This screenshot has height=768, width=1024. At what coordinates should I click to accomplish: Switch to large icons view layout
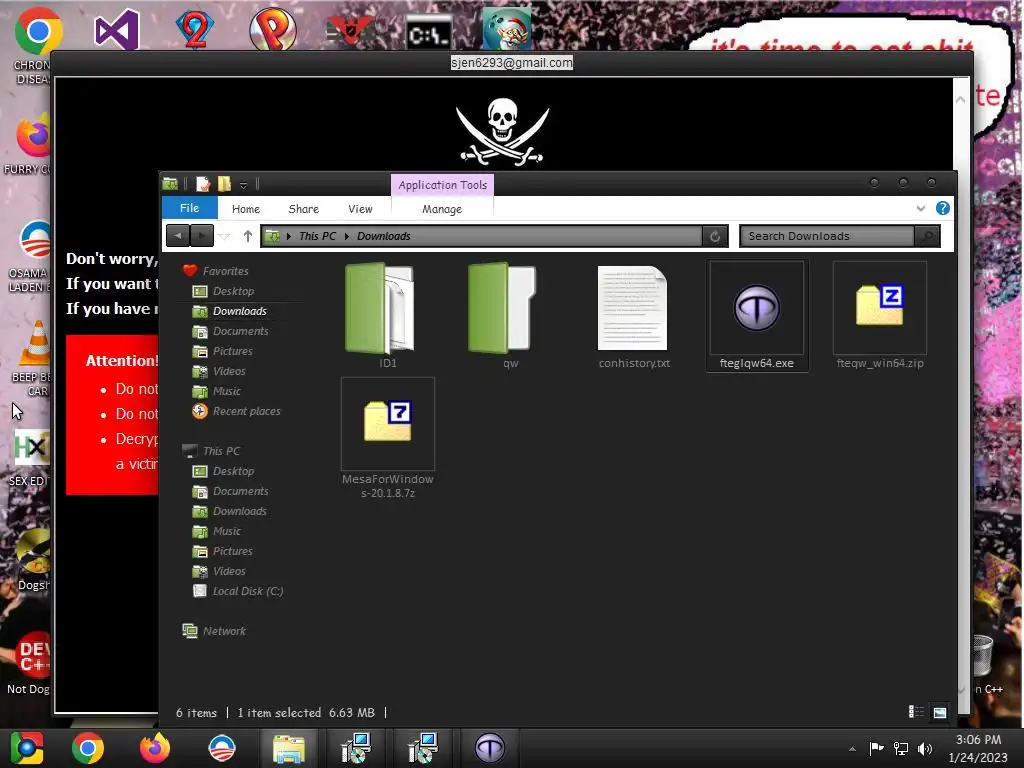[x=940, y=712]
